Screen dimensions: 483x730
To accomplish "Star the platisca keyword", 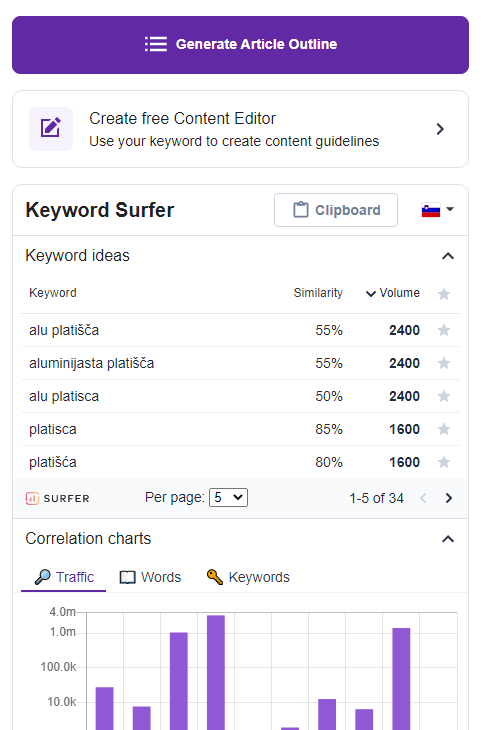I will click(x=444, y=429).
